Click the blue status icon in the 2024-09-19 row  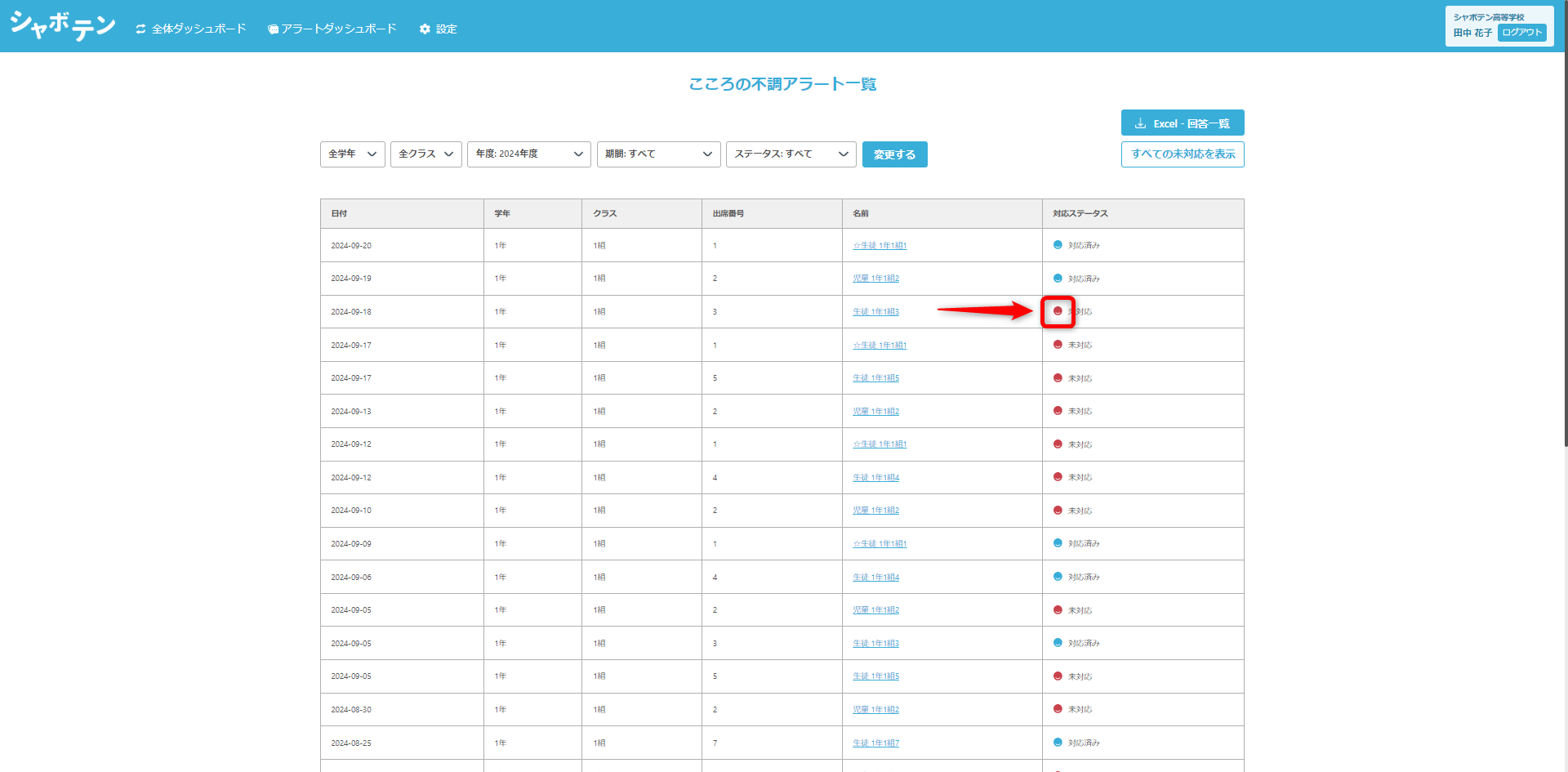click(x=1058, y=279)
